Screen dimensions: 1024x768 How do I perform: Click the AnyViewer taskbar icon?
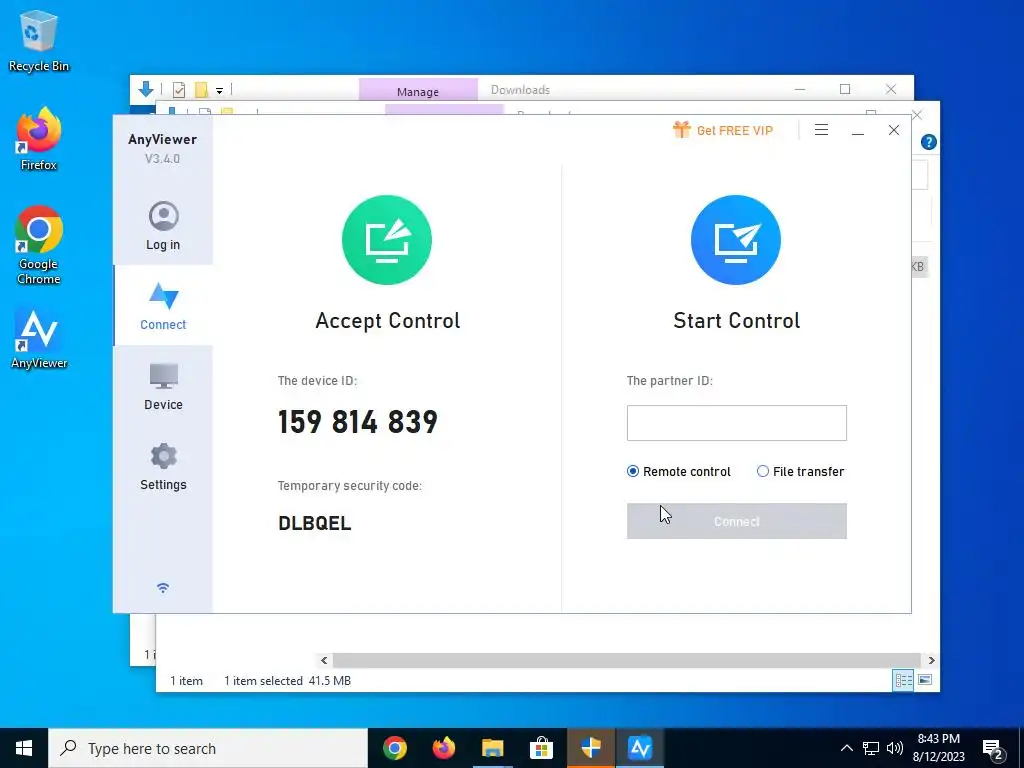coord(639,748)
